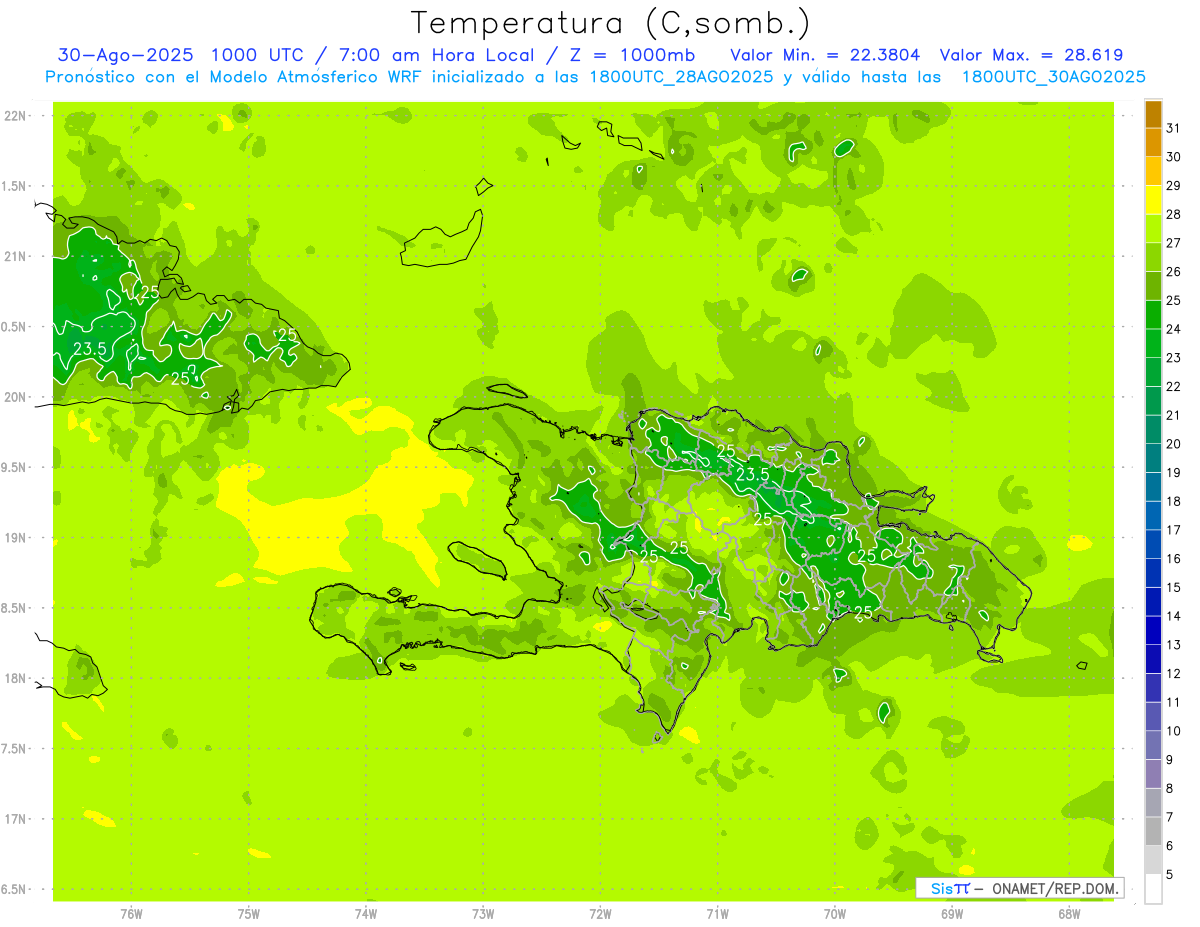
Task: Select the "1800UTC_30AGO2025" valid-until time
Action: pyautogui.click(x=1054, y=77)
